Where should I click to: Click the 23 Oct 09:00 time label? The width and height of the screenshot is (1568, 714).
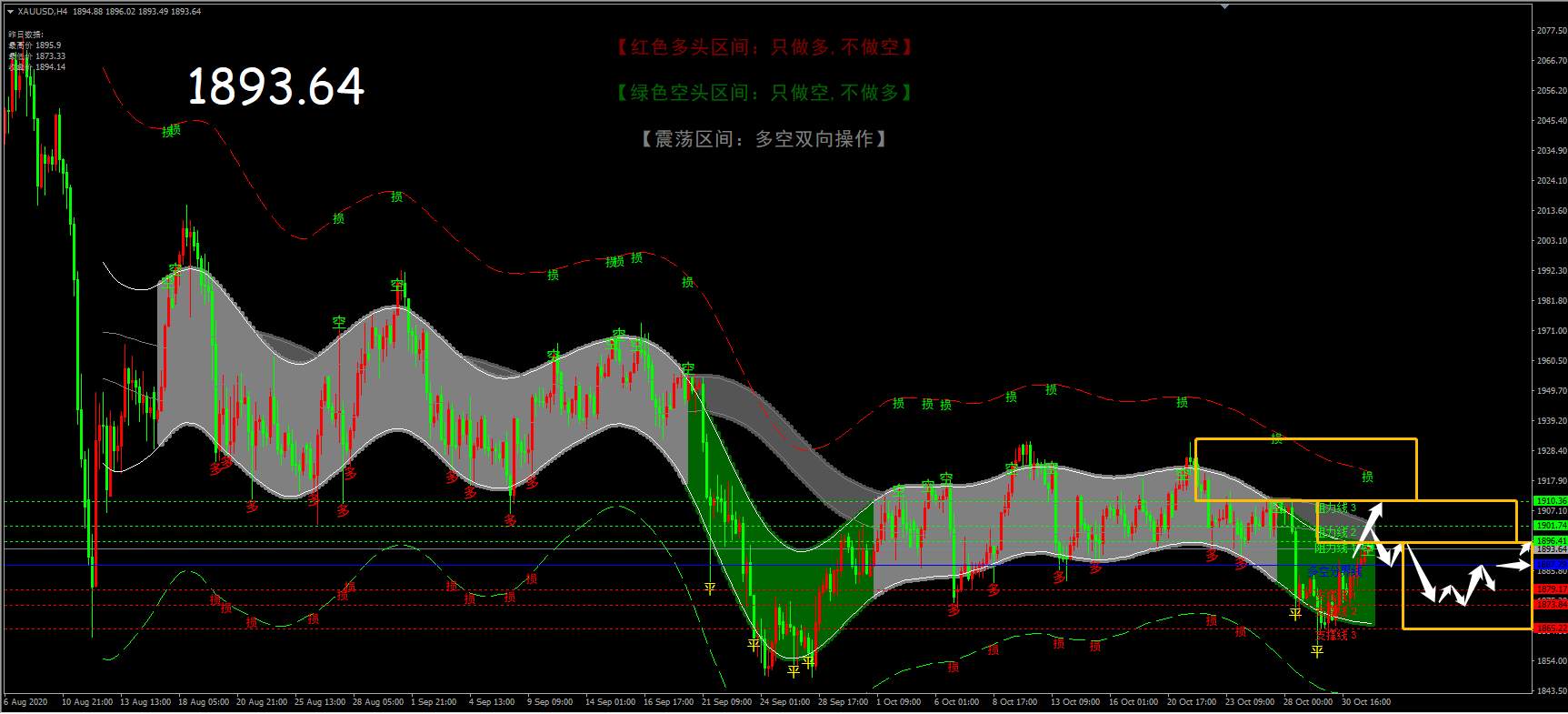click(1250, 702)
